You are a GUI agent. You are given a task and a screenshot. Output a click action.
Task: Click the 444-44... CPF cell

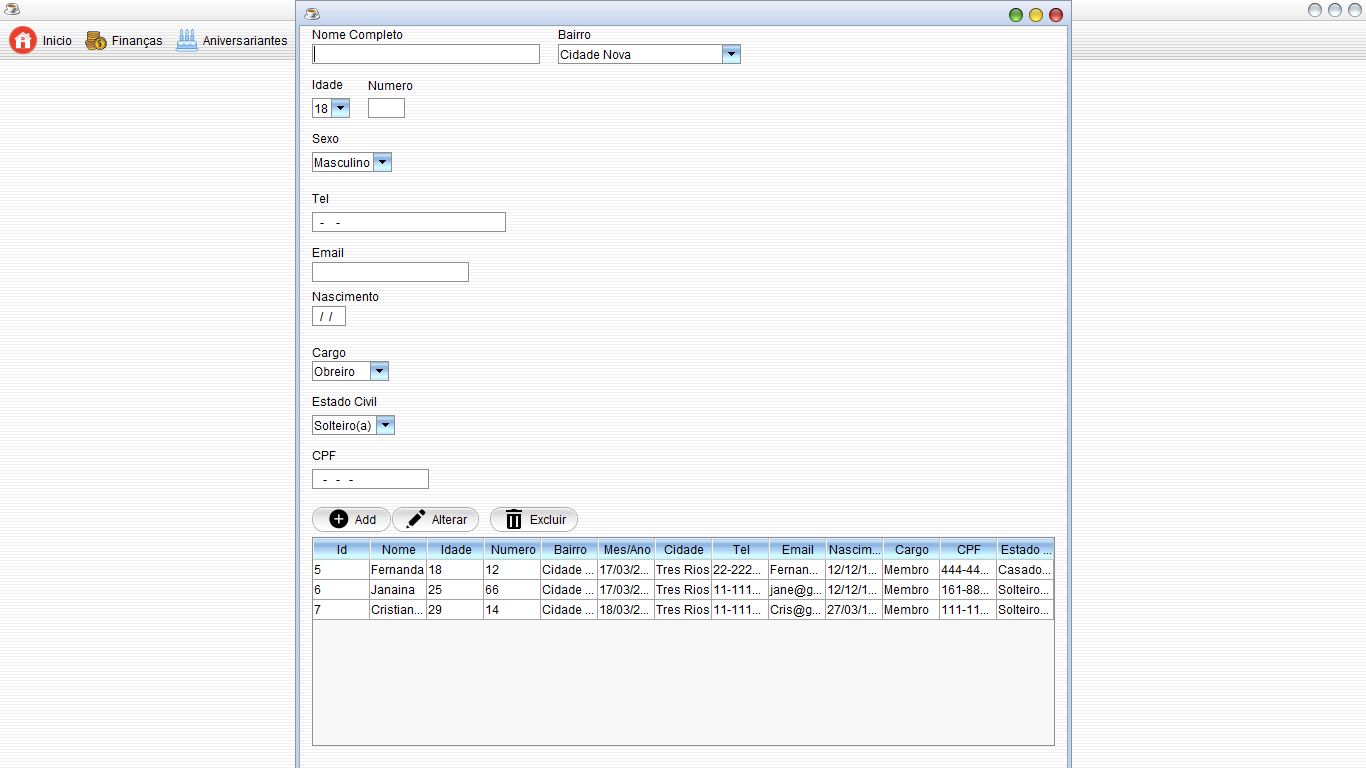click(969, 570)
